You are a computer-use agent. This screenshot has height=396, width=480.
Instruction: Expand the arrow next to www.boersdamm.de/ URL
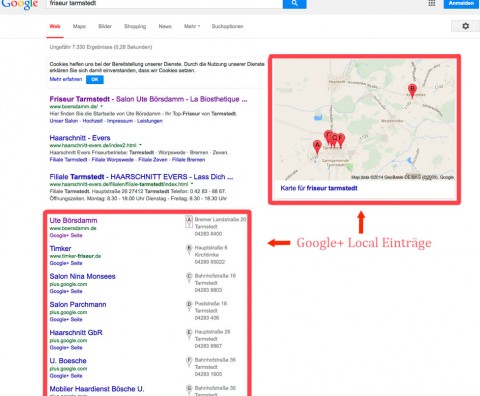pyautogui.click(x=101, y=106)
